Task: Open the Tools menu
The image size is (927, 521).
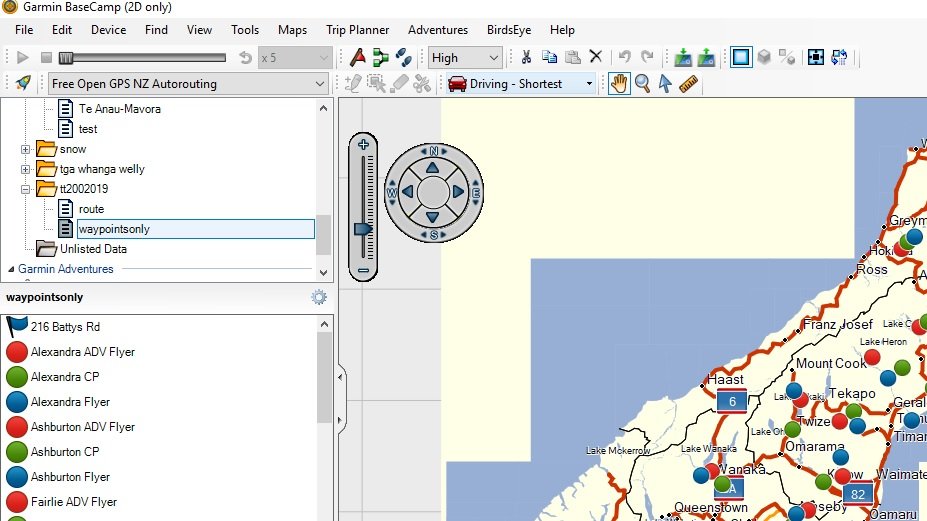Action: [x=245, y=30]
